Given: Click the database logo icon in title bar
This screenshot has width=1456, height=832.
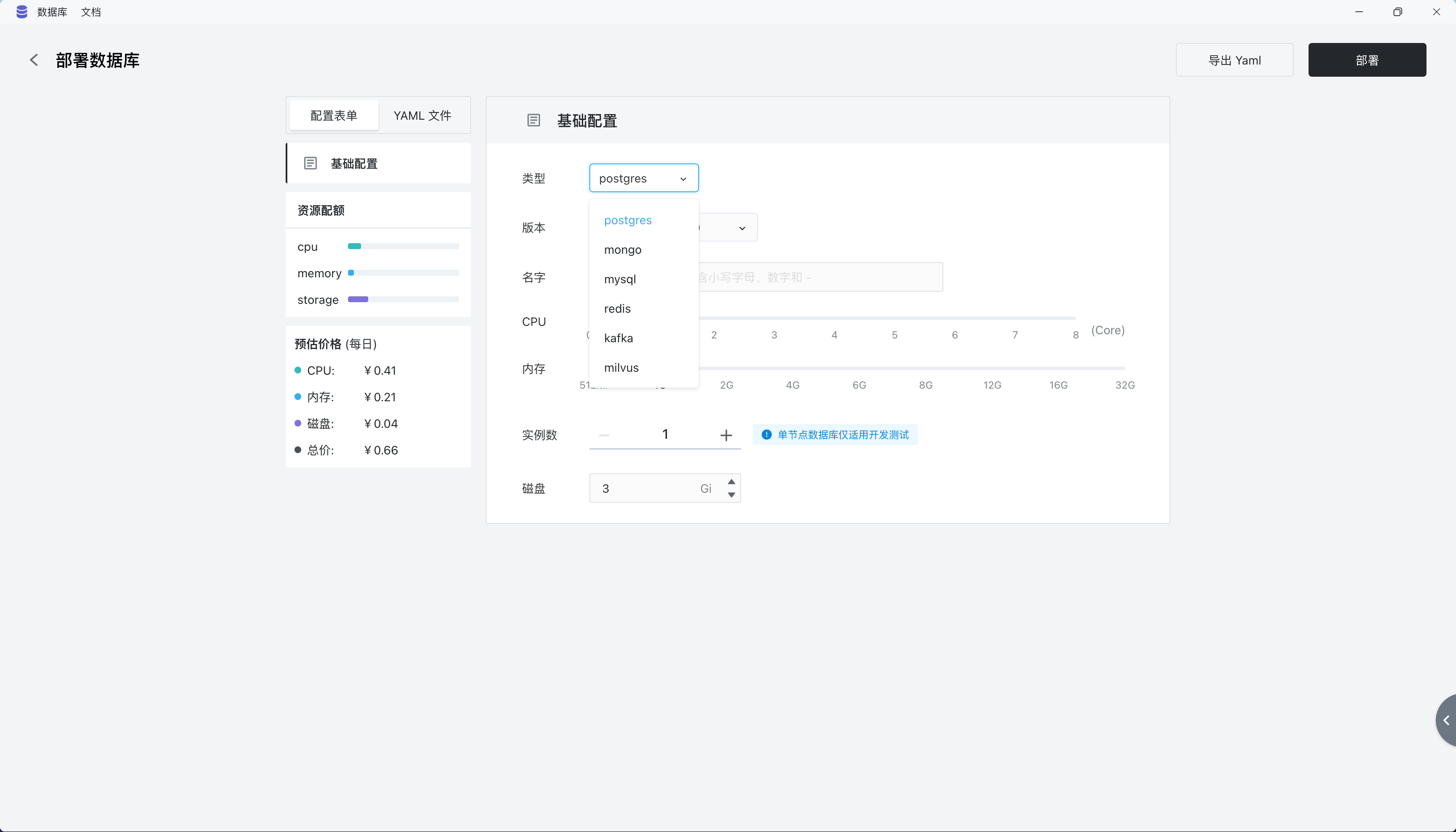Looking at the screenshot, I should click(22, 12).
